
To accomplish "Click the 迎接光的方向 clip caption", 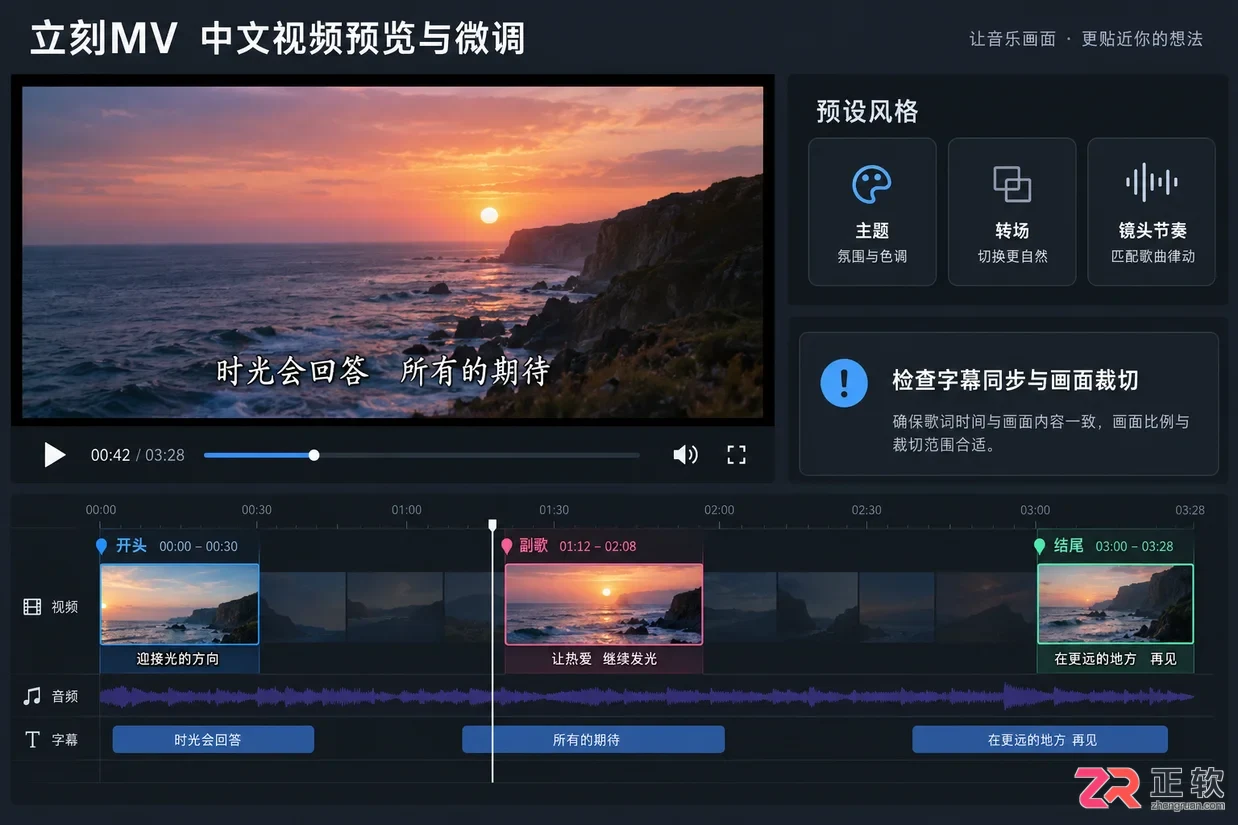I will tap(178, 659).
